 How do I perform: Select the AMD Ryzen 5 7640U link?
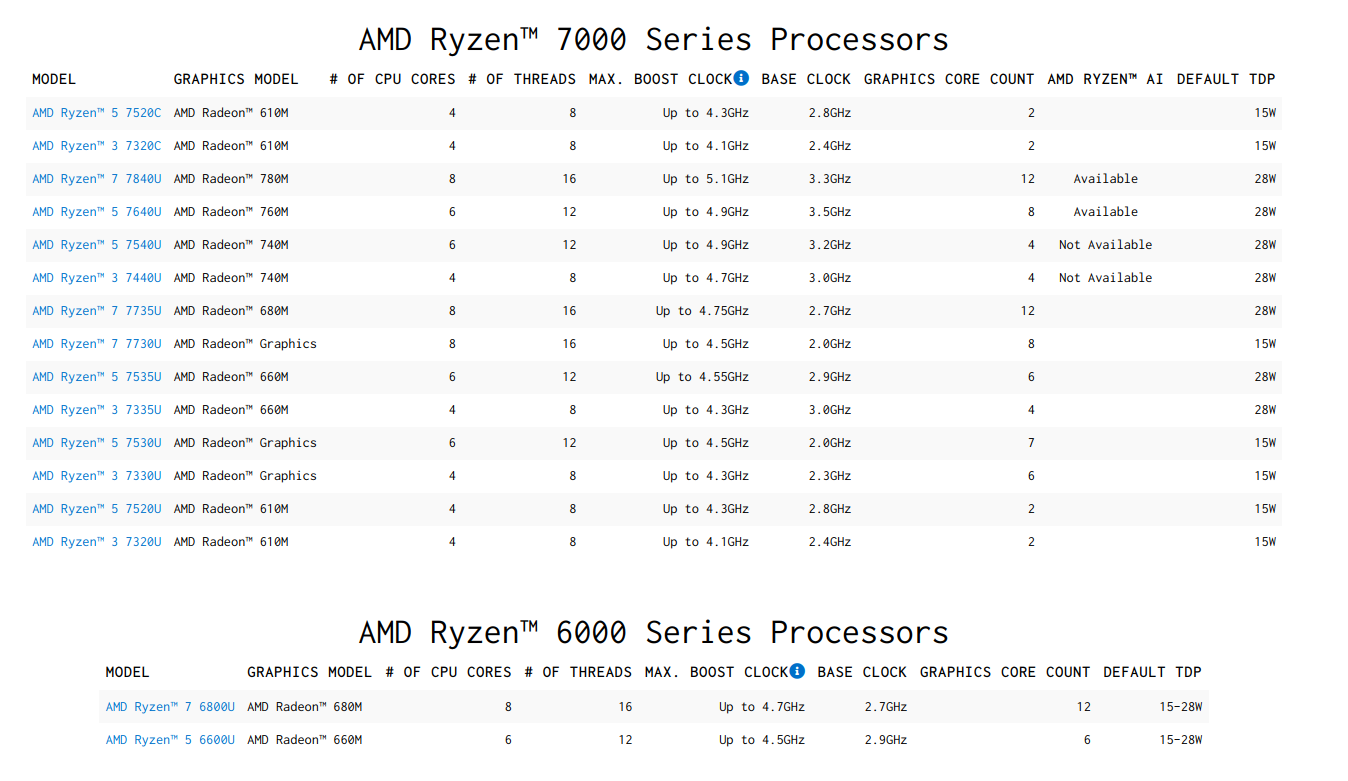(x=96, y=212)
